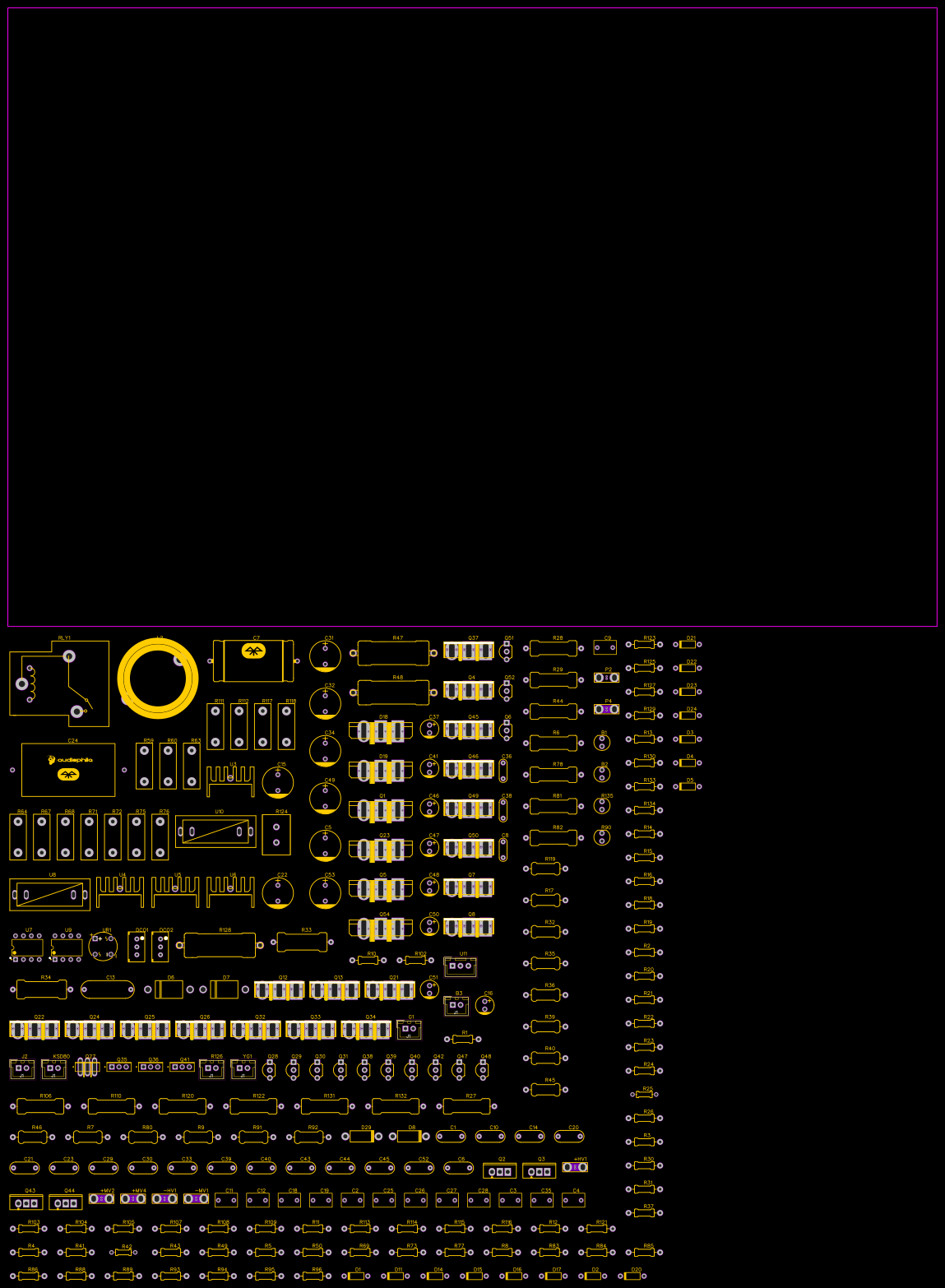Image resolution: width=945 pixels, height=1288 pixels.
Task: Click the U4 heatsink footprint
Action: point(120,892)
